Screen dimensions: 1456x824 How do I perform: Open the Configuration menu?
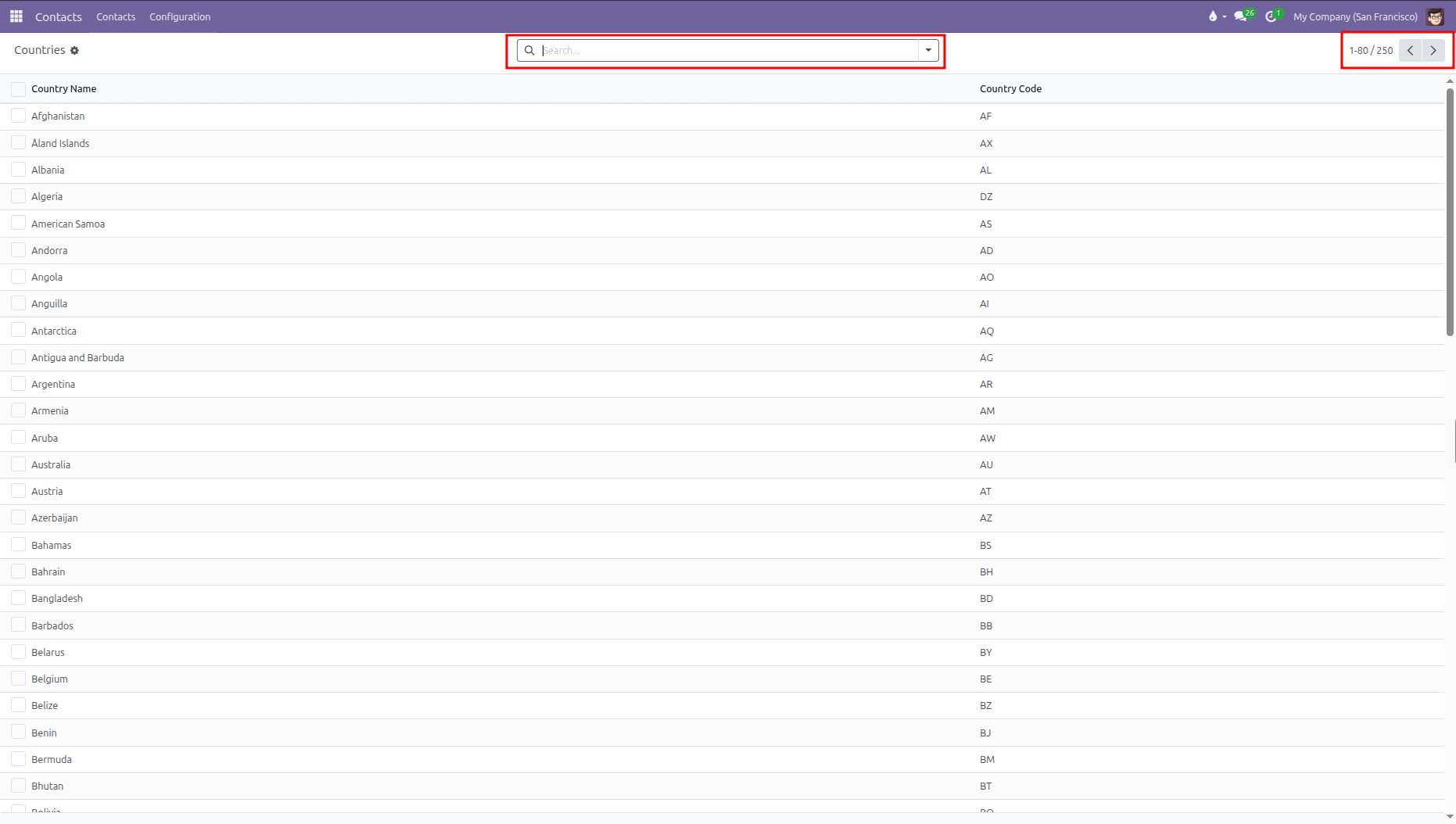(180, 16)
